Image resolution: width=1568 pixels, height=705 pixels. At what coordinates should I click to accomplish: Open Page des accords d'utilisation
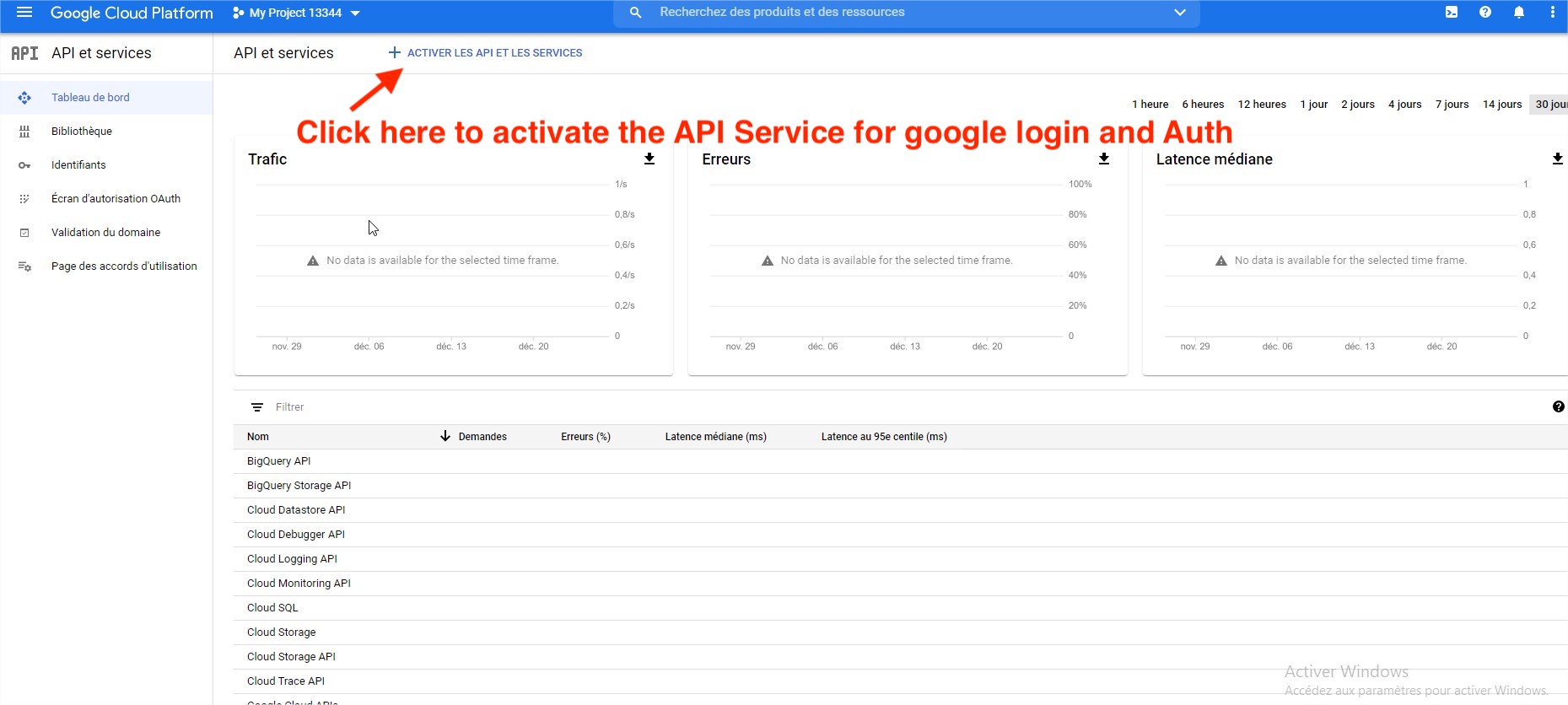click(x=106, y=266)
